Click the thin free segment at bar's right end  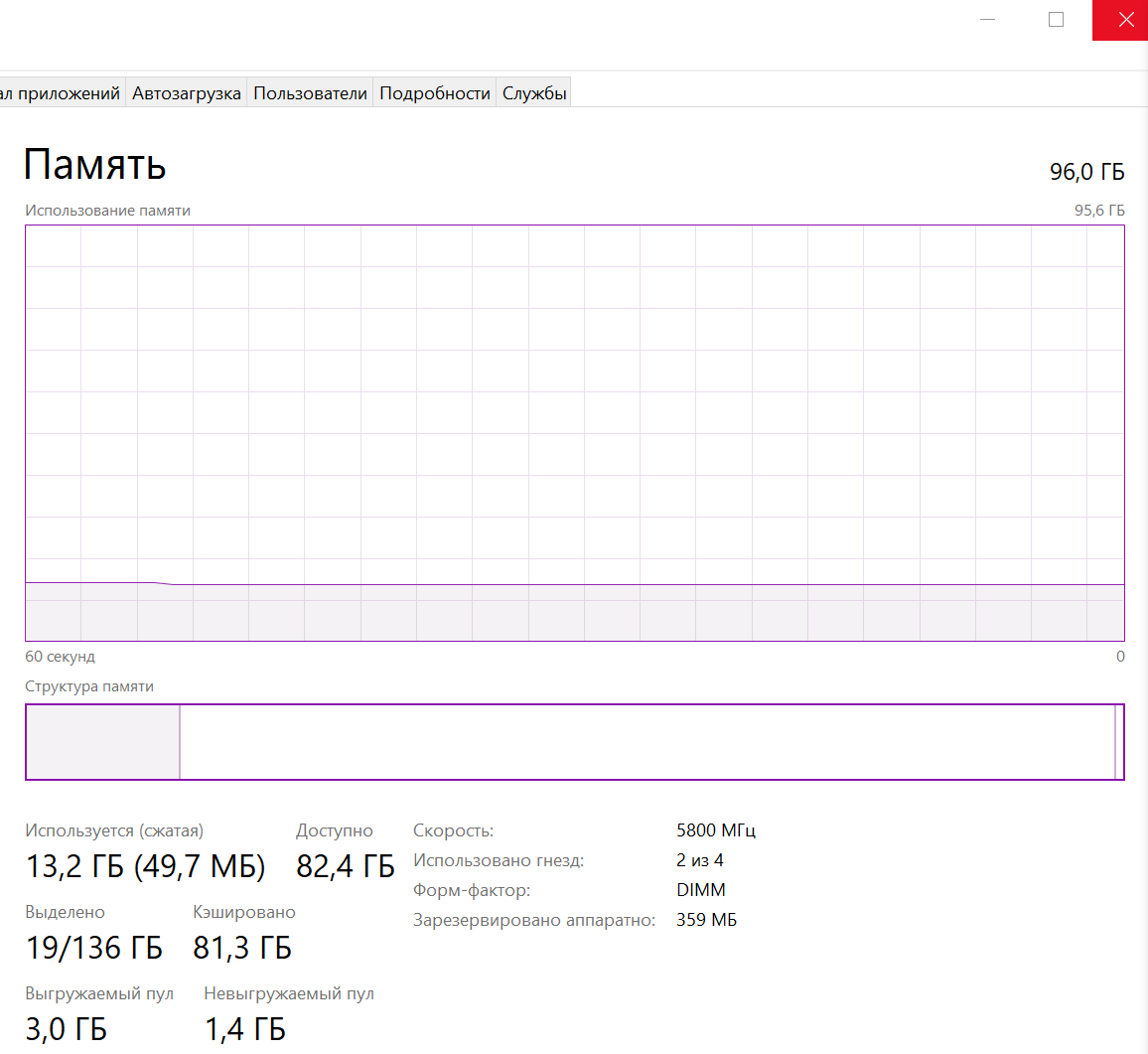click(1119, 742)
